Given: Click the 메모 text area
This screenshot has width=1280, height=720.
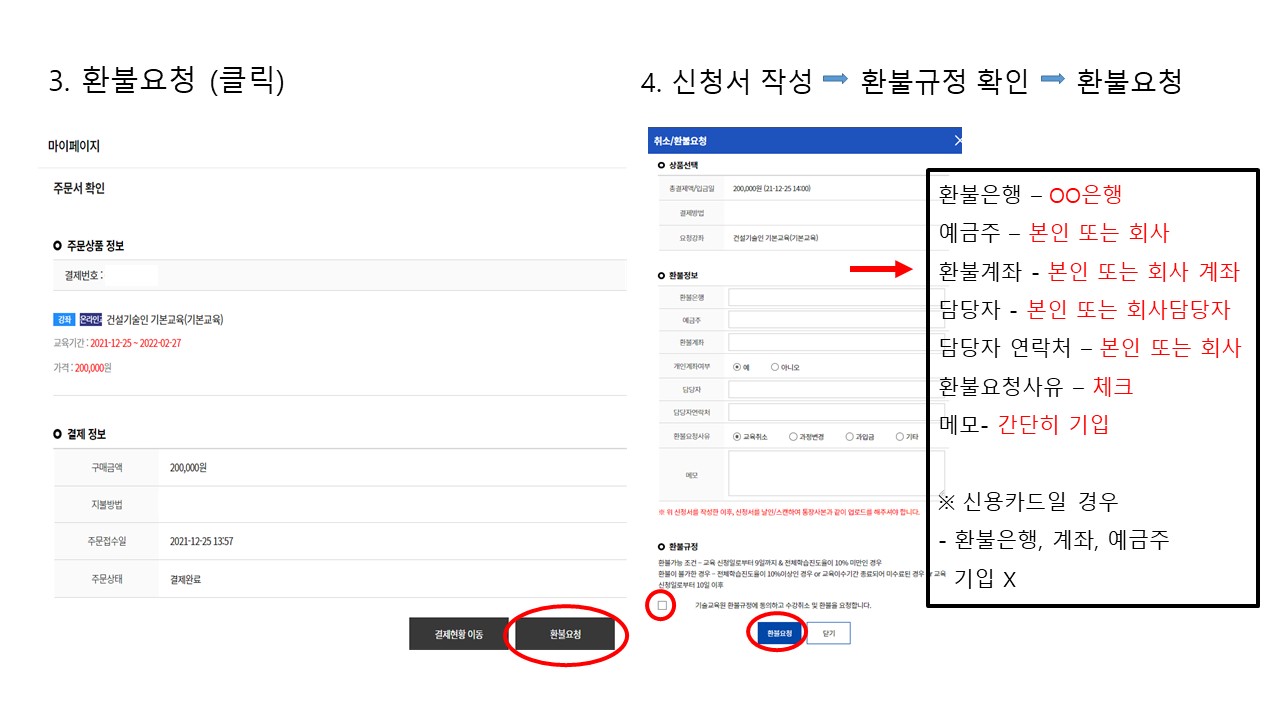Looking at the screenshot, I should click(x=828, y=473).
